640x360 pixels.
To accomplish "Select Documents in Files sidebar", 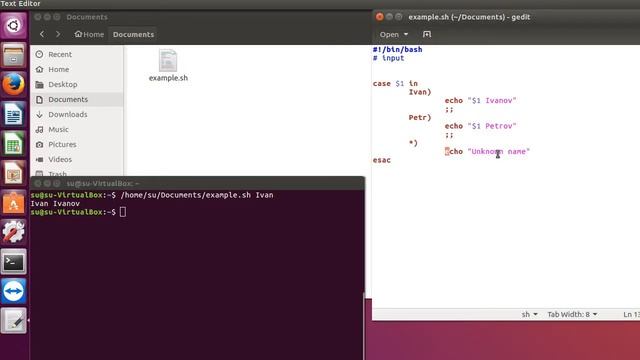I will click(77, 100).
